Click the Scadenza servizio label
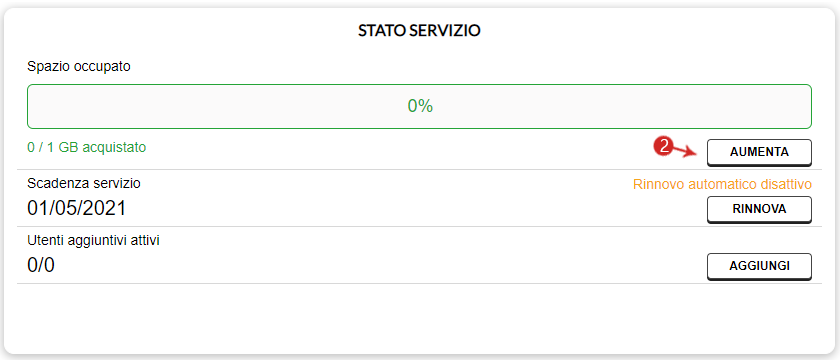Viewport: 840px width, 360px height. (x=84, y=183)
